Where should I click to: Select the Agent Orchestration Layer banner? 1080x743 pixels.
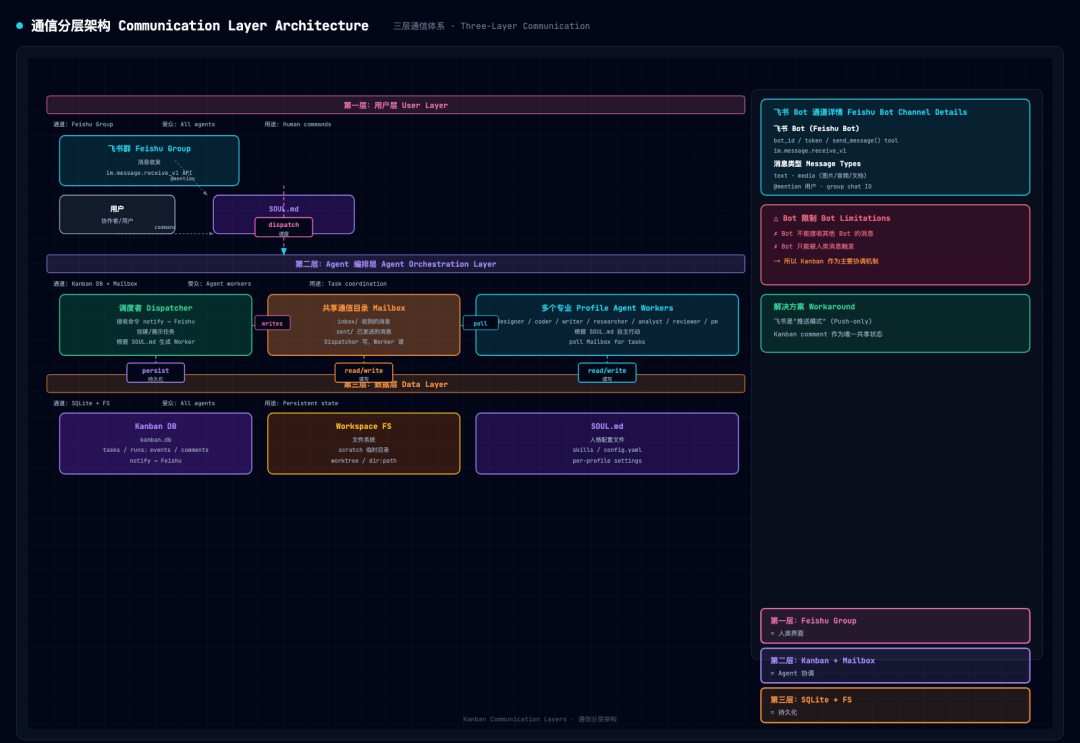coord(395,264)
